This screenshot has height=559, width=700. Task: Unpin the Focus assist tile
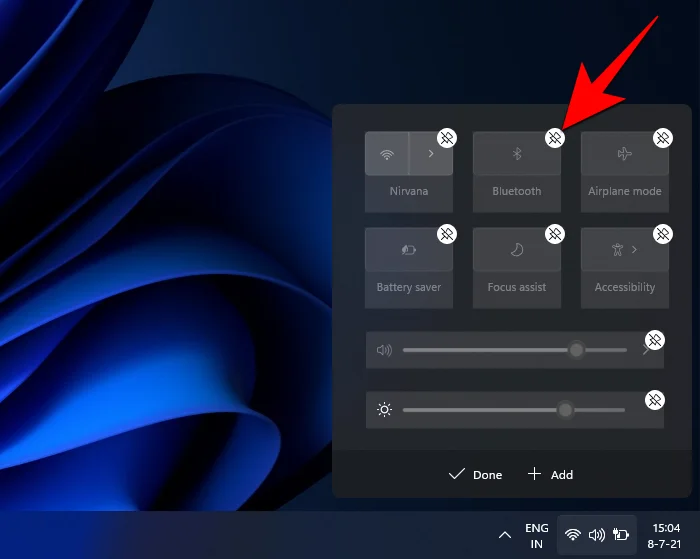pyautogui.click(x=555, y=234)
